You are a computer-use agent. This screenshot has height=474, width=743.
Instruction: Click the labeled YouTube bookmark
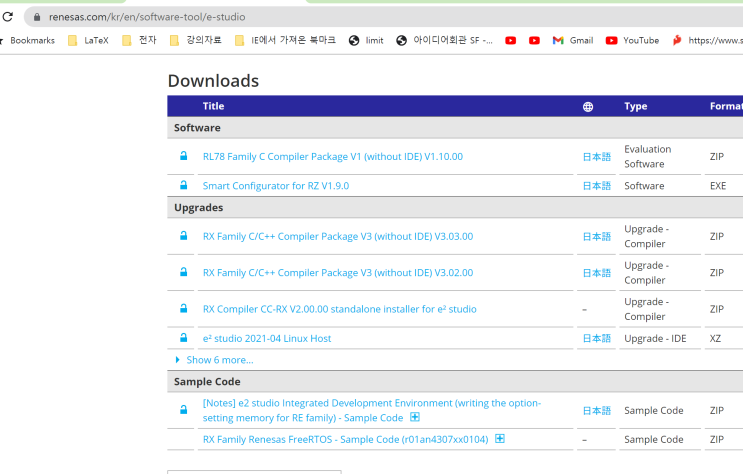632,40
